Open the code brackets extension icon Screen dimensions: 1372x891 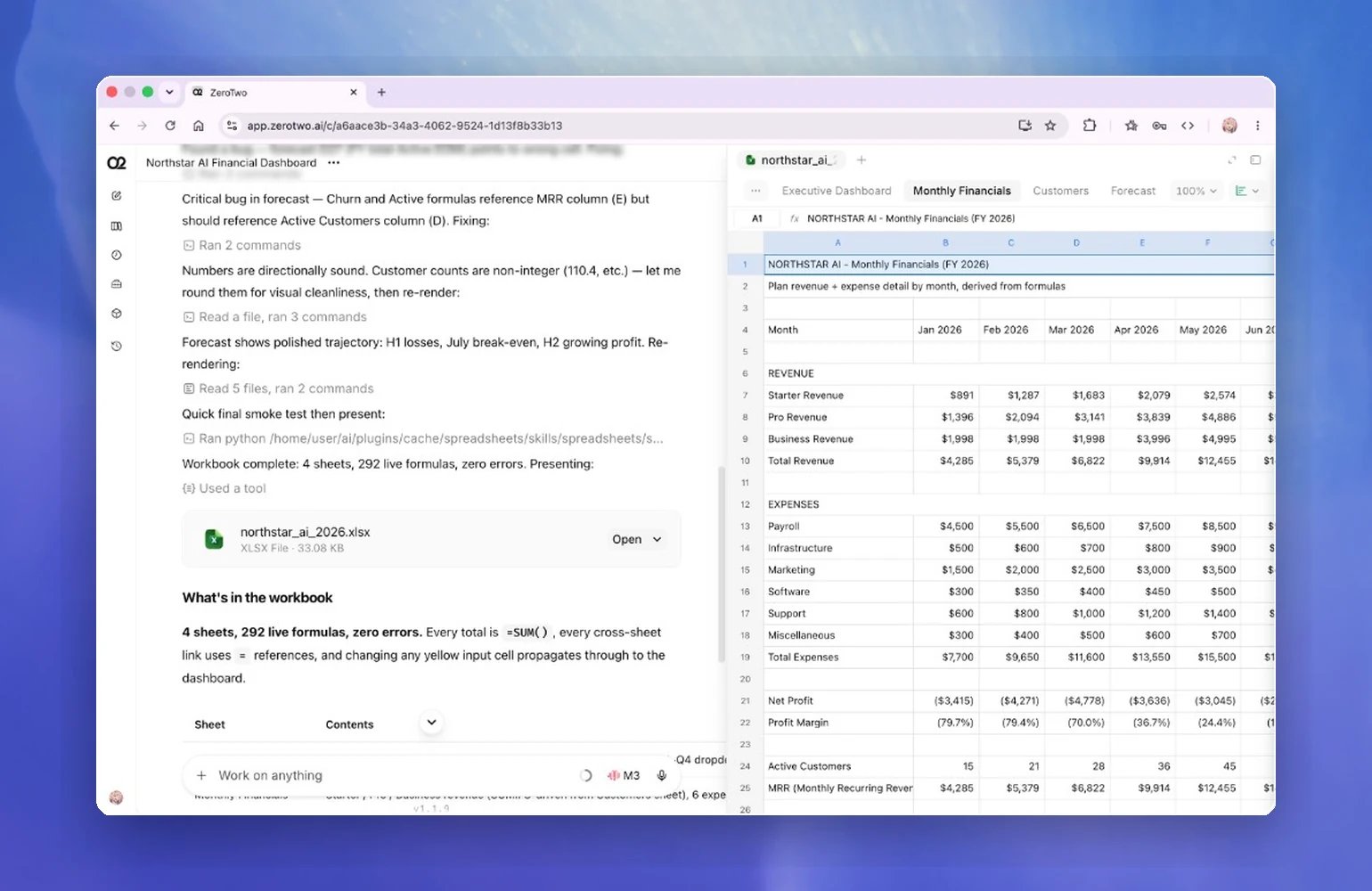pos(1188,126)
